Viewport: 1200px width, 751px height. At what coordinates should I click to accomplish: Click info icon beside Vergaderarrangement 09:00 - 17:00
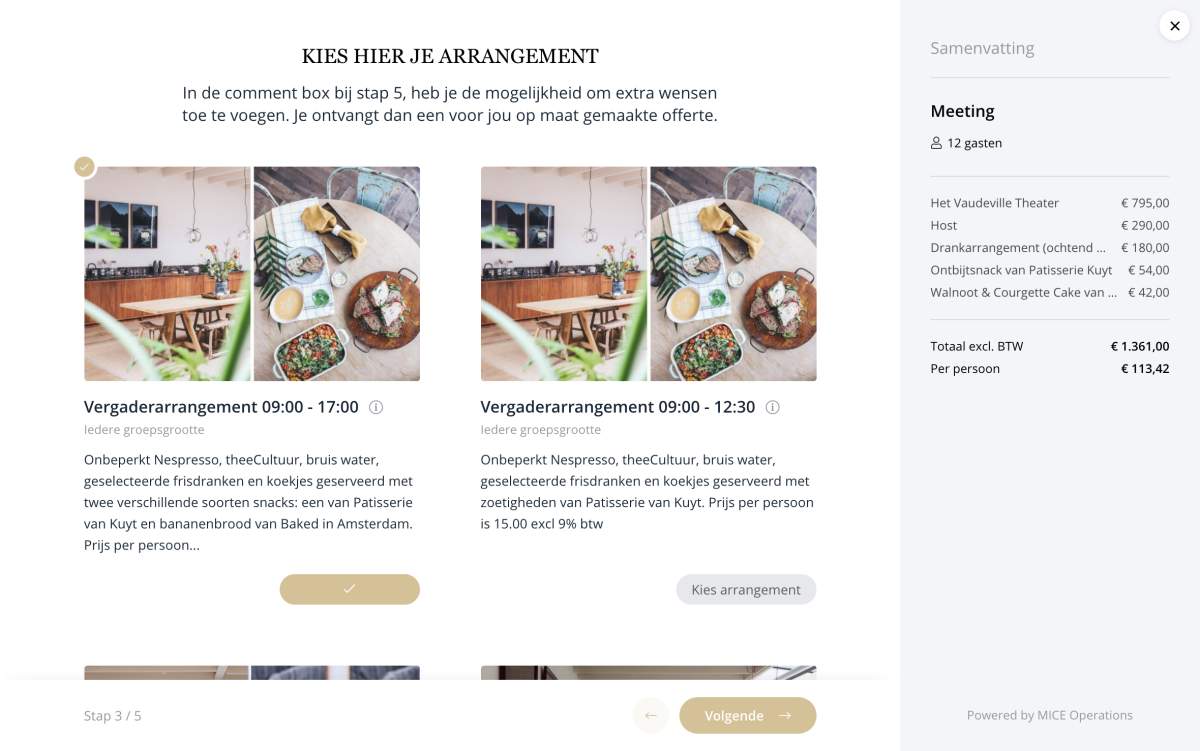pyautogui.click(x=376, y=407)
